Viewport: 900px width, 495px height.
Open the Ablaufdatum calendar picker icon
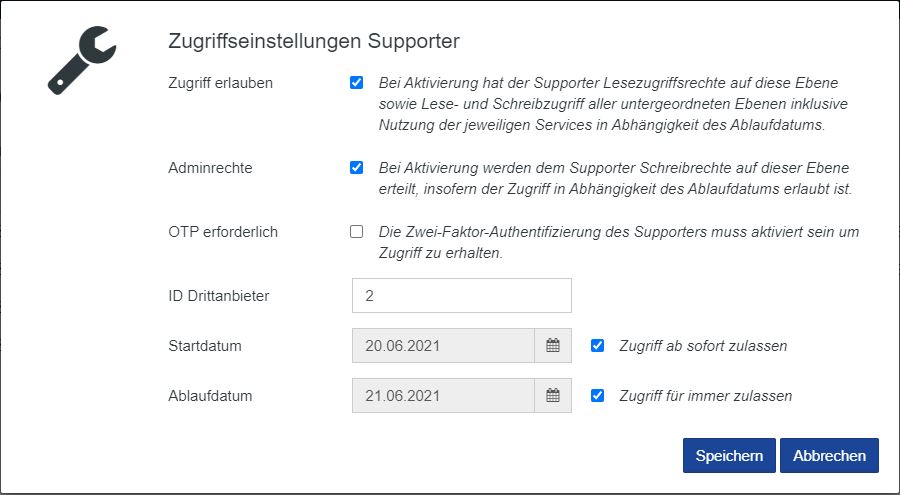(553, 396)
